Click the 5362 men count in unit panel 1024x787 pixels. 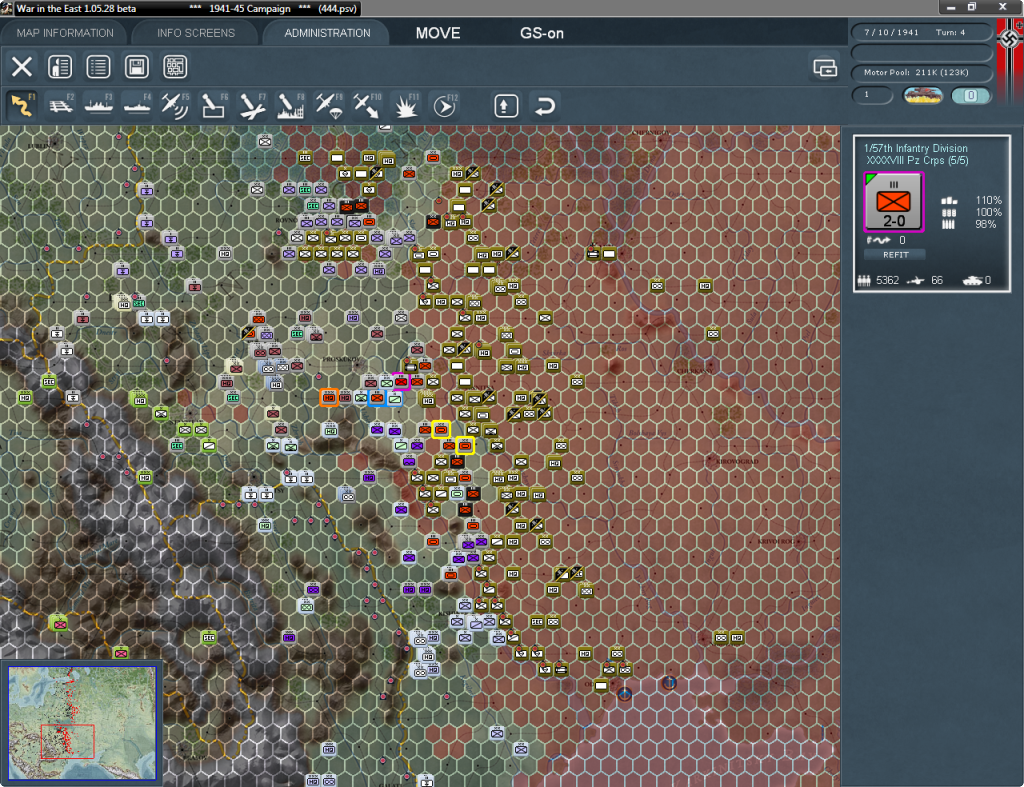[888, 280]
